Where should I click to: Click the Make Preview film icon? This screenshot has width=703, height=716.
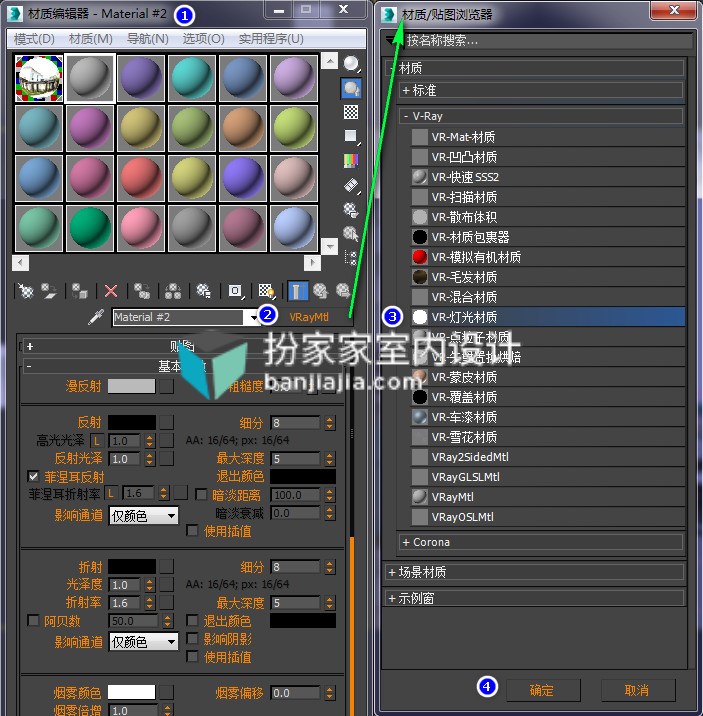click(351, 185)
